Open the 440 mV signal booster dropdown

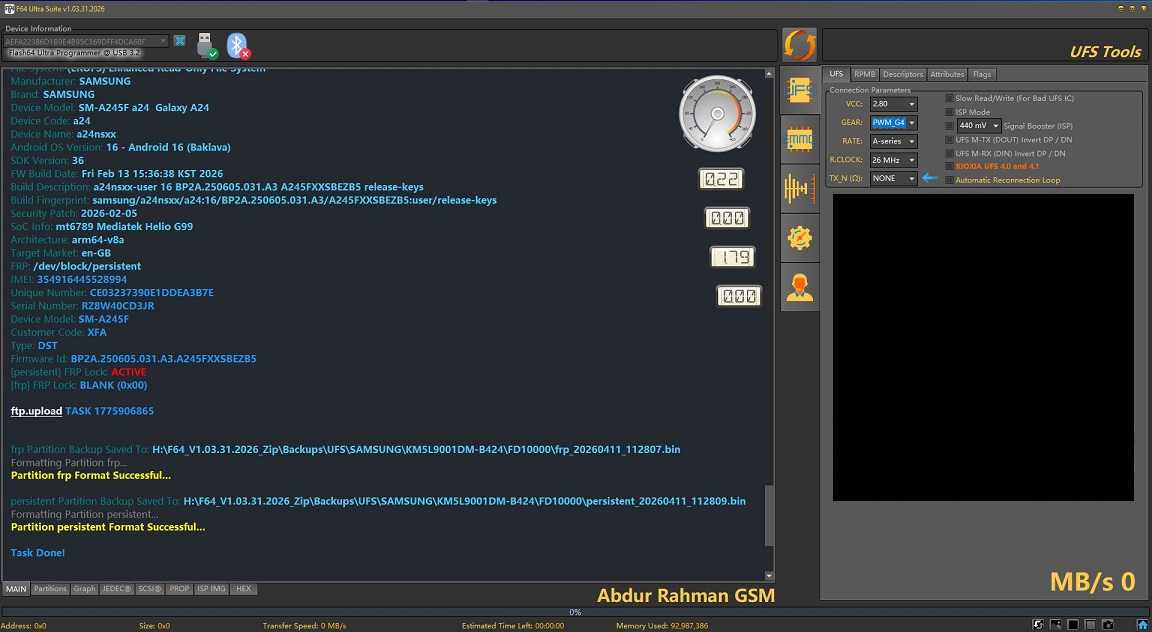pyautogui.click(x=979, y=126)
